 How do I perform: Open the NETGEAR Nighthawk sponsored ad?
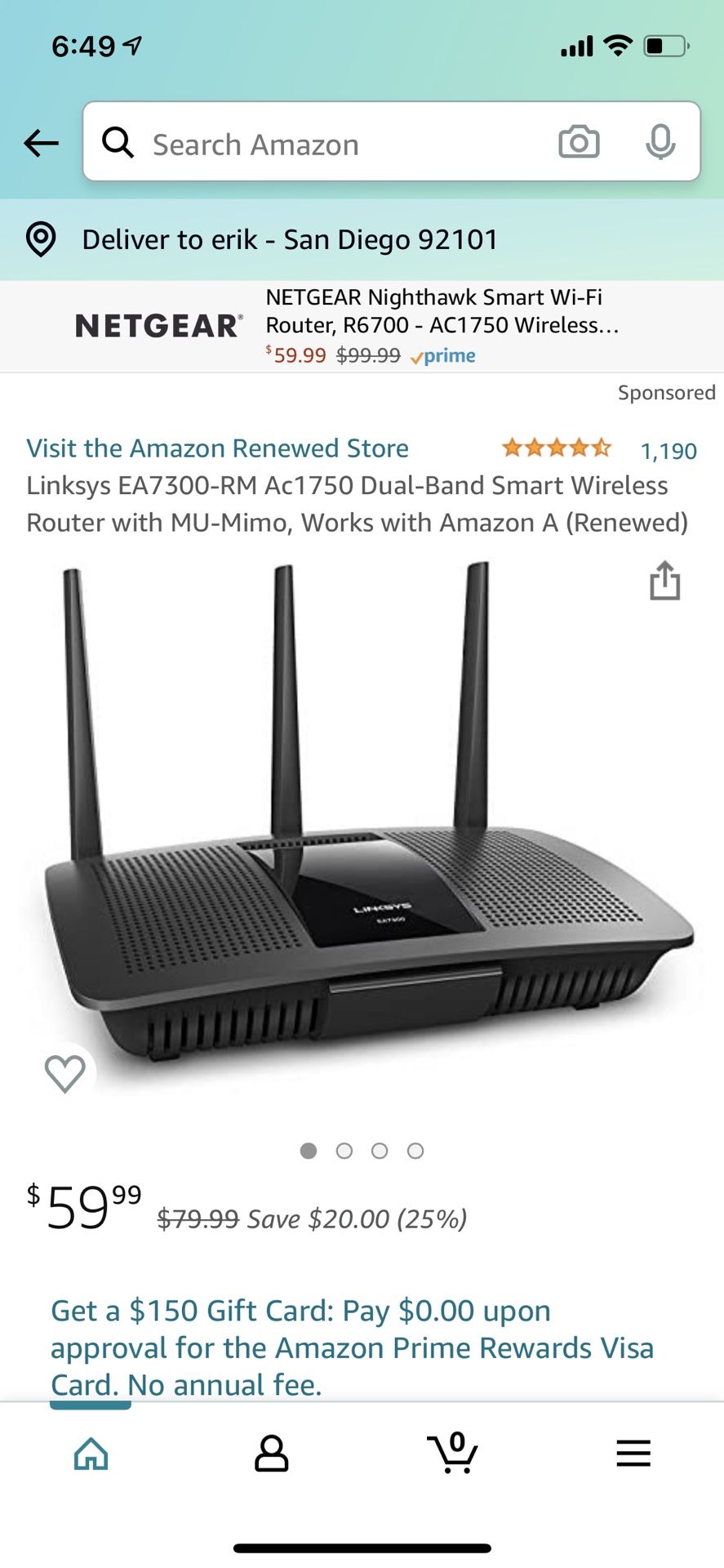click(x=362, y=327)
